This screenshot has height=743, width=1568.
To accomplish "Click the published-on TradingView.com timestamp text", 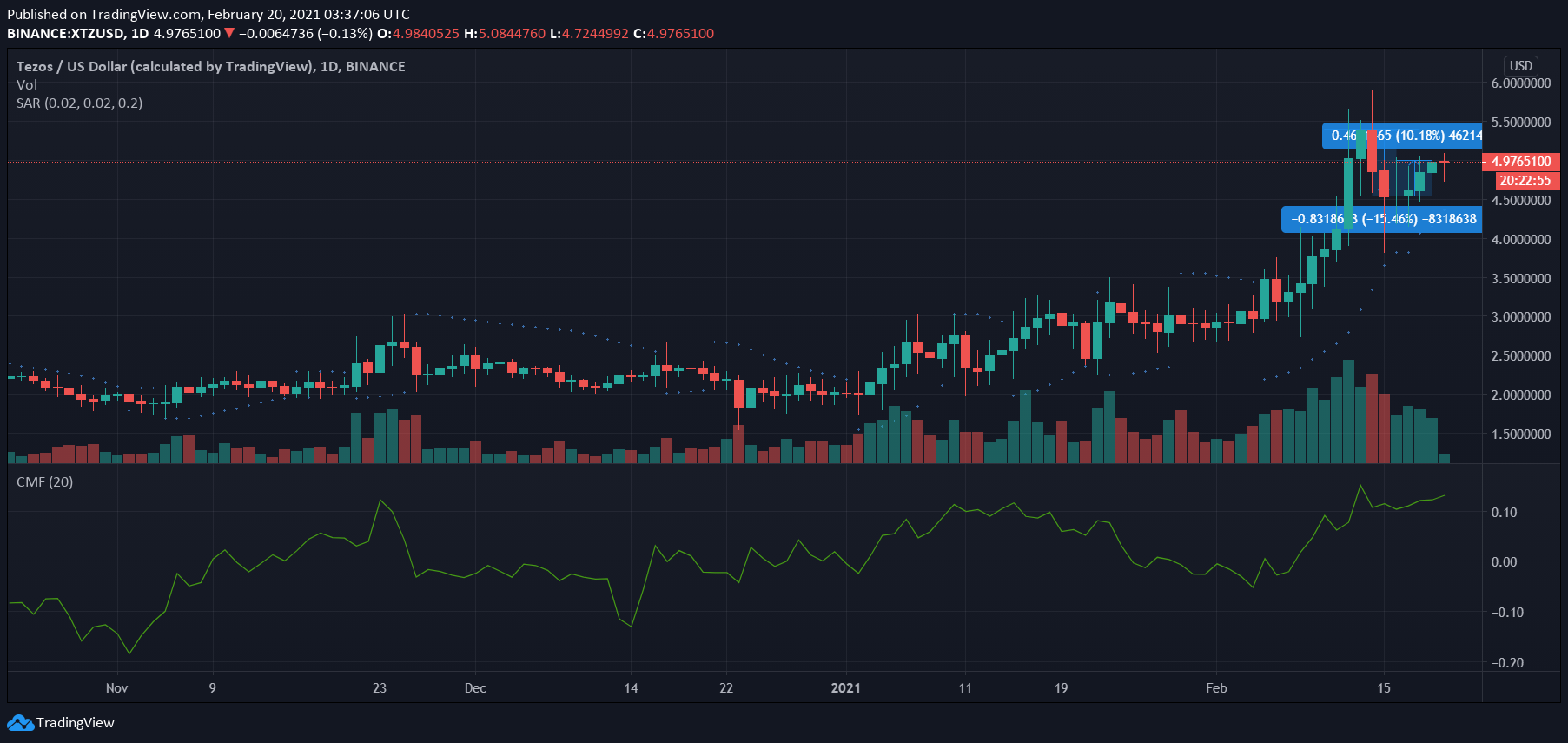I will pos(208,14).
